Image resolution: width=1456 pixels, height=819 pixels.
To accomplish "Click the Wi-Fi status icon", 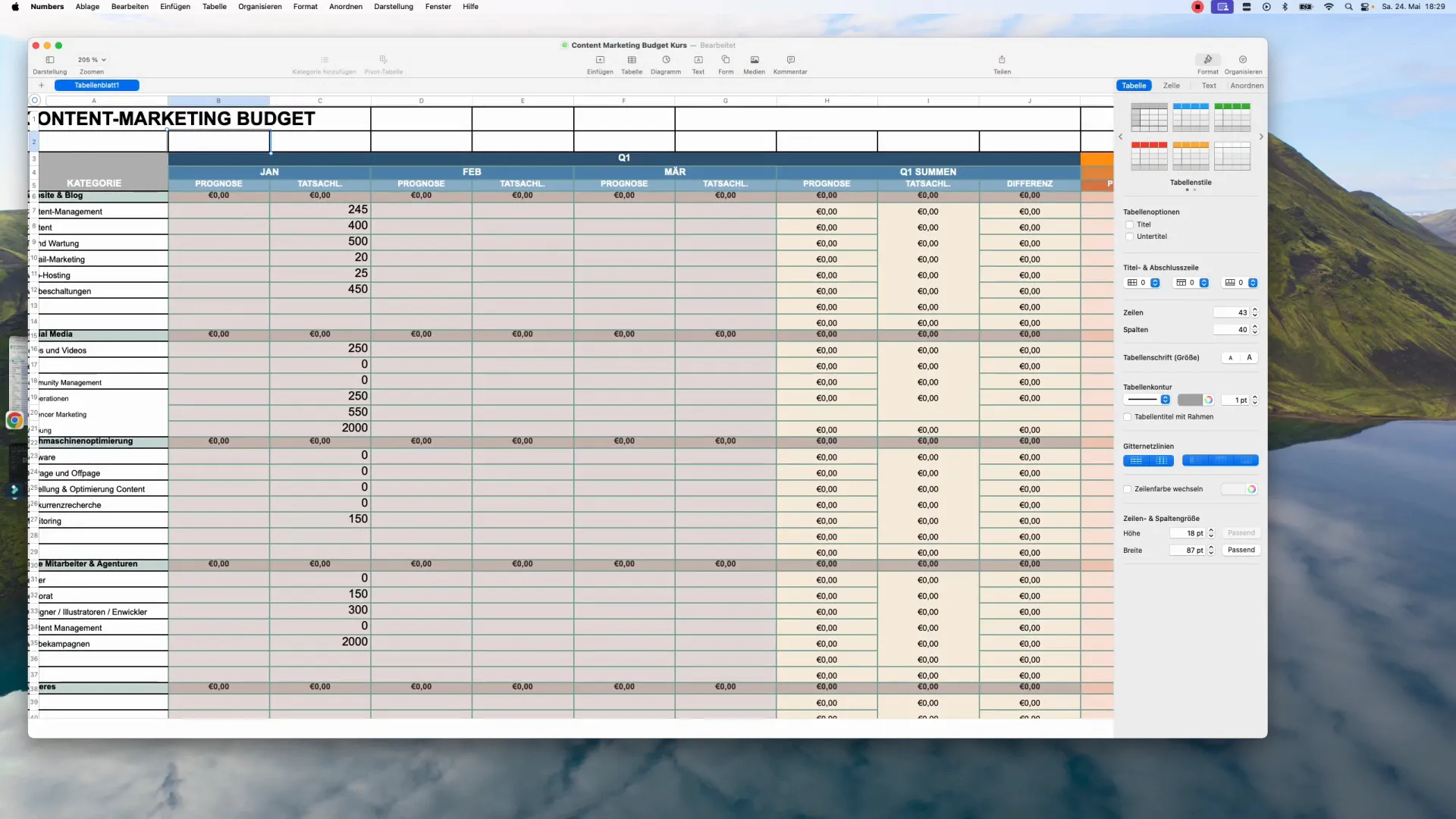I will coord(1329,7).
